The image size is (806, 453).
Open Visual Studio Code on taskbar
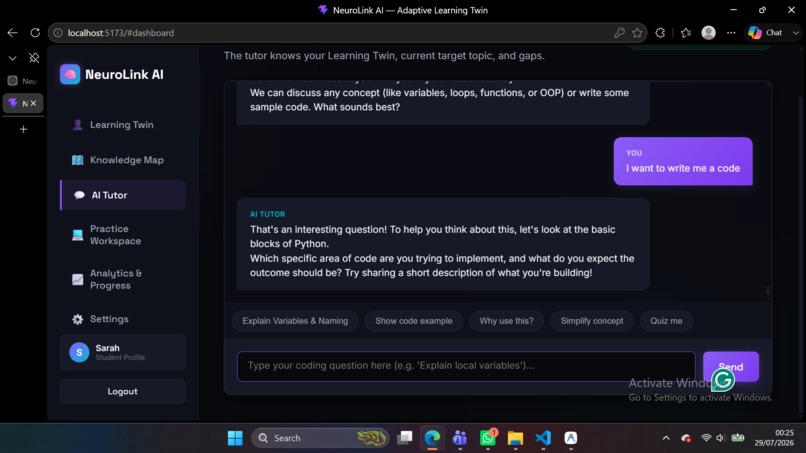coord(543,438)
